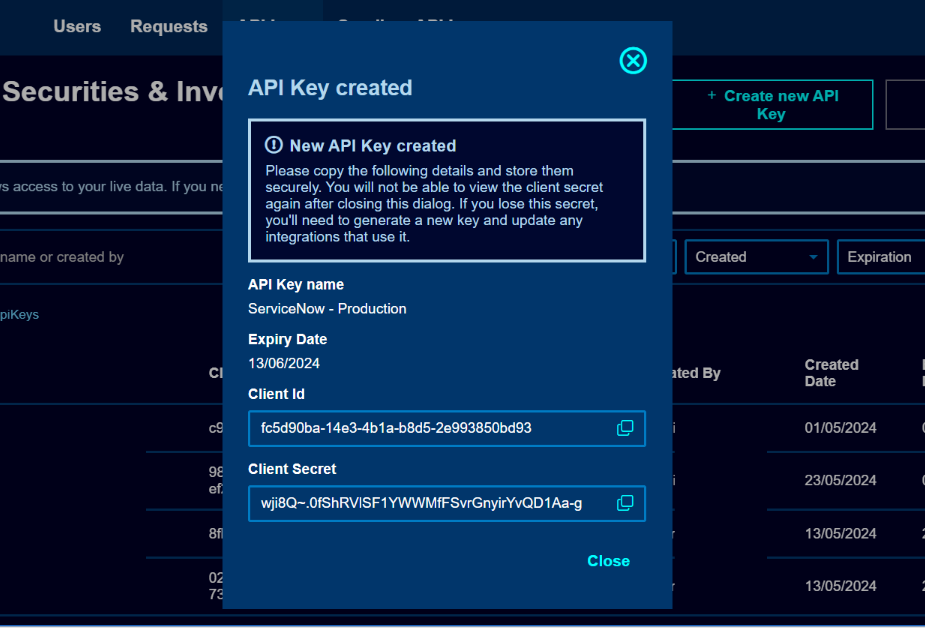Follow the apiKeys breadcrumb link
The width and height of the screenshot is (925, 628).
pyautogui.click(x=20, y=314)
